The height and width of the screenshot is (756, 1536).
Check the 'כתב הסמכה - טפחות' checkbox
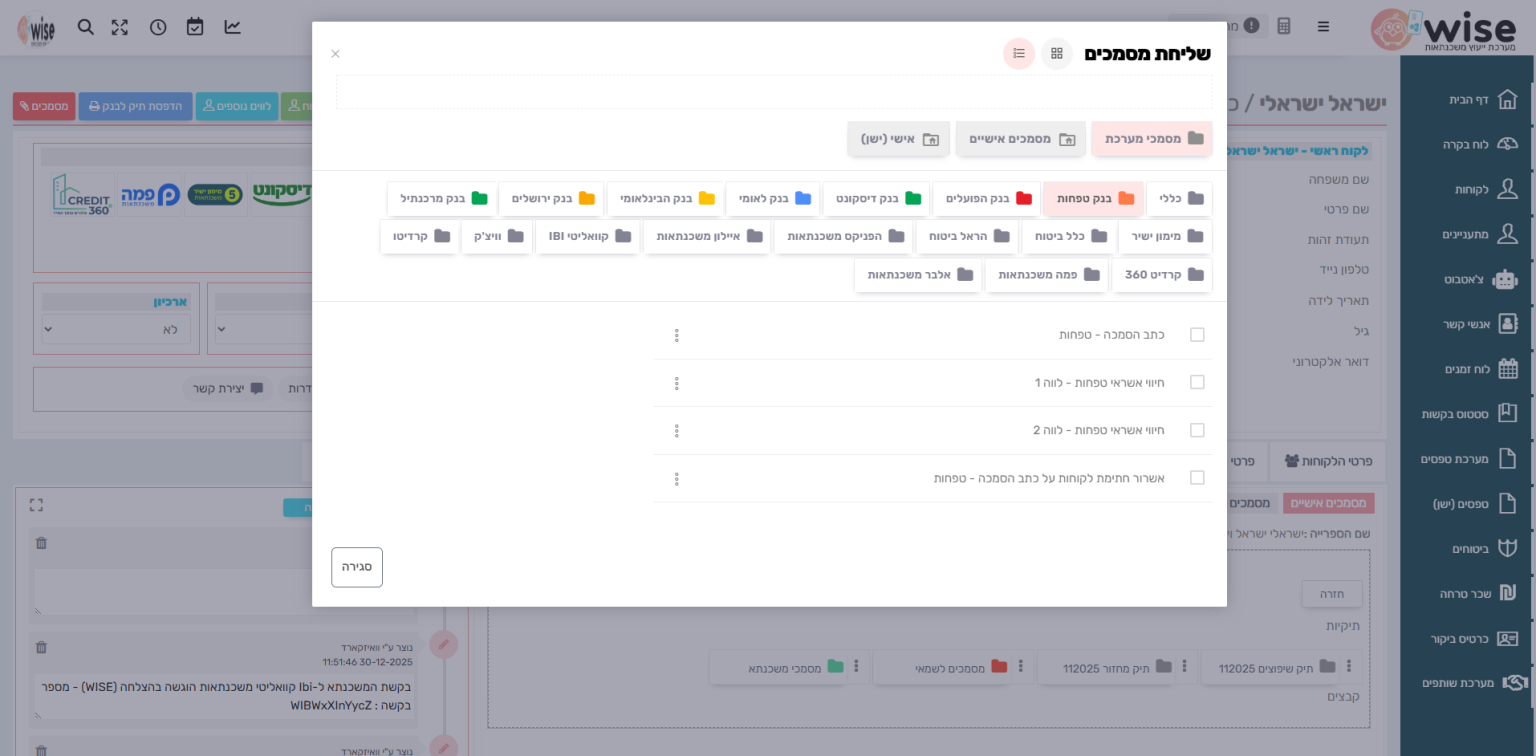1197,335
